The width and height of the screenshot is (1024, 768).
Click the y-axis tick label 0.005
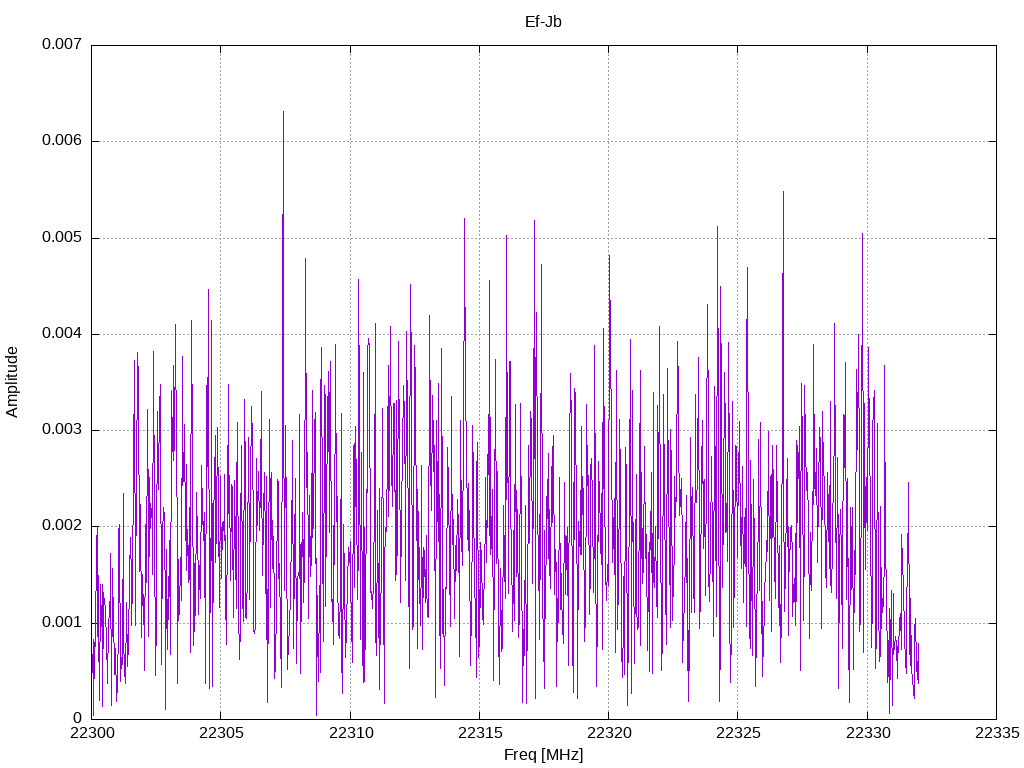tap(62, 237)
